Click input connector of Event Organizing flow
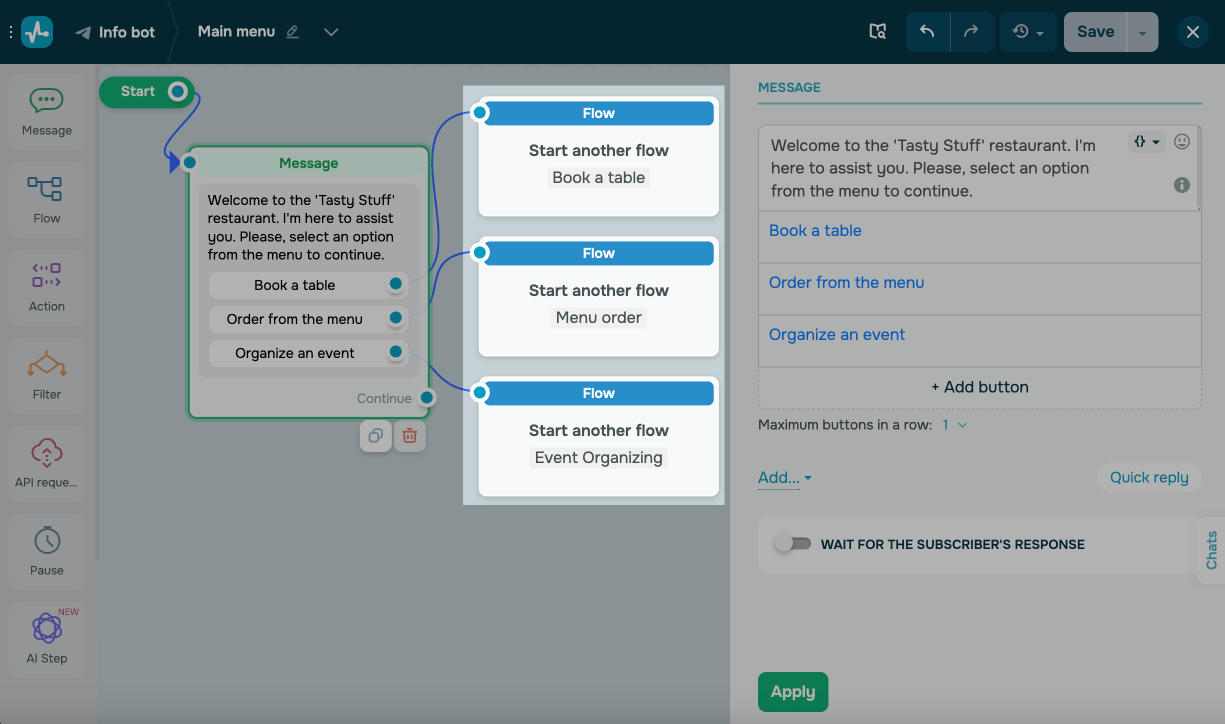This screenshot has height=724, width=1225. pos(480,393)
